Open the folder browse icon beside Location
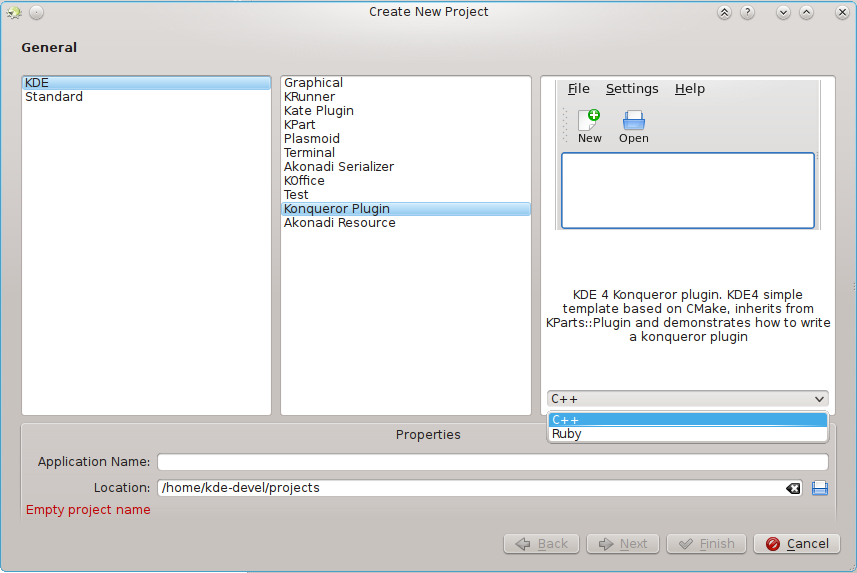Viewport: 857px width, 573px height. tap(820, 488)
